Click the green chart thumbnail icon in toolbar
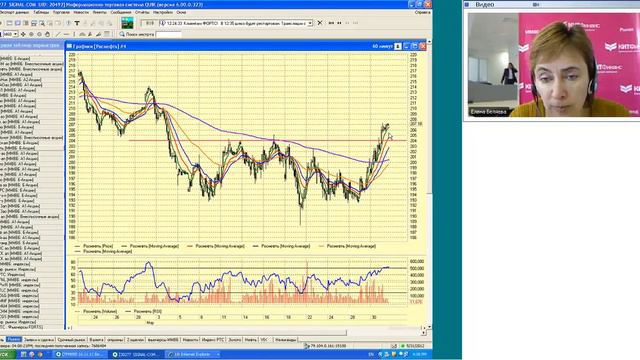640x360 pixels. coord(127,23)
